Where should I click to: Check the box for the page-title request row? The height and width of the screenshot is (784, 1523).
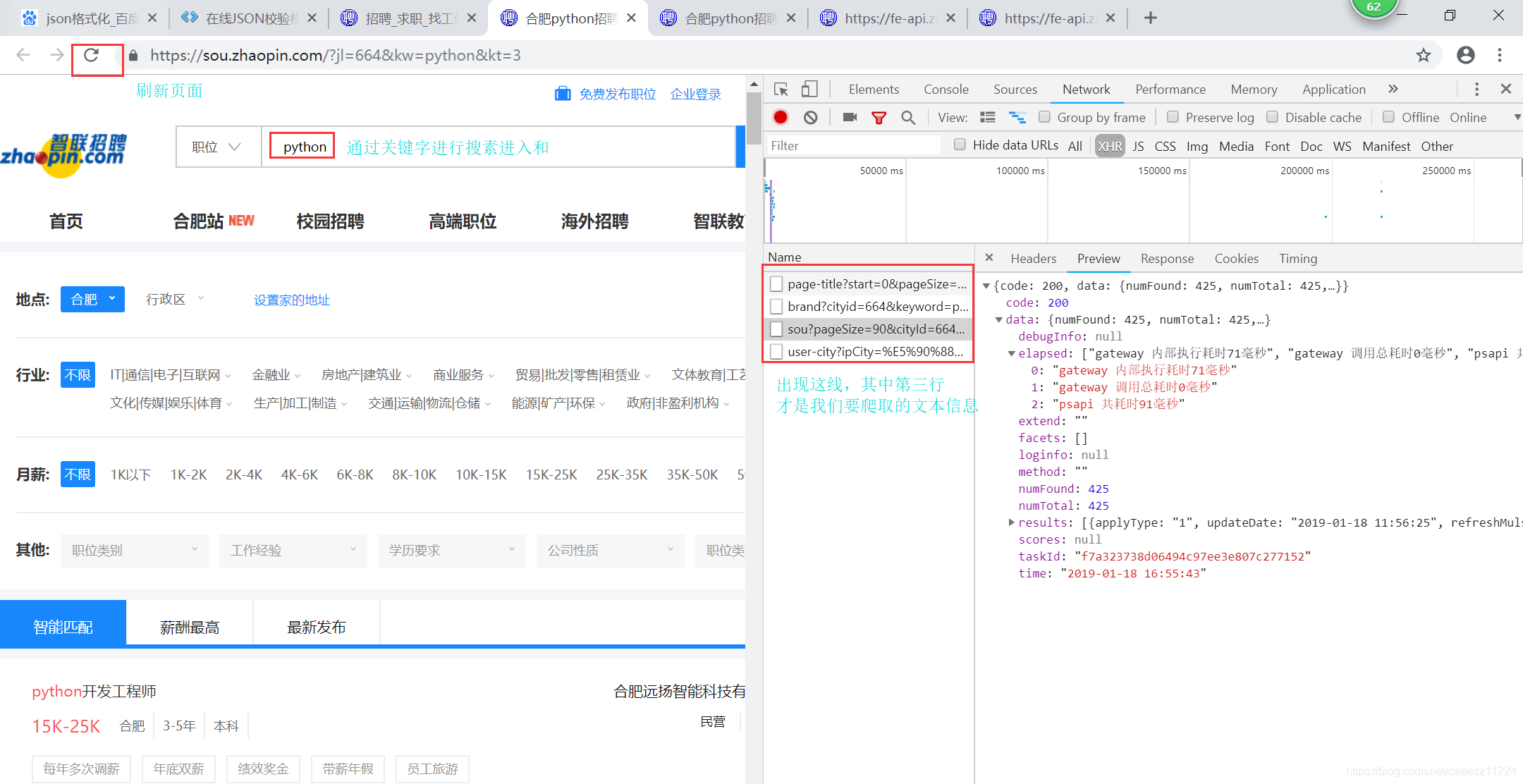[776, 284]
